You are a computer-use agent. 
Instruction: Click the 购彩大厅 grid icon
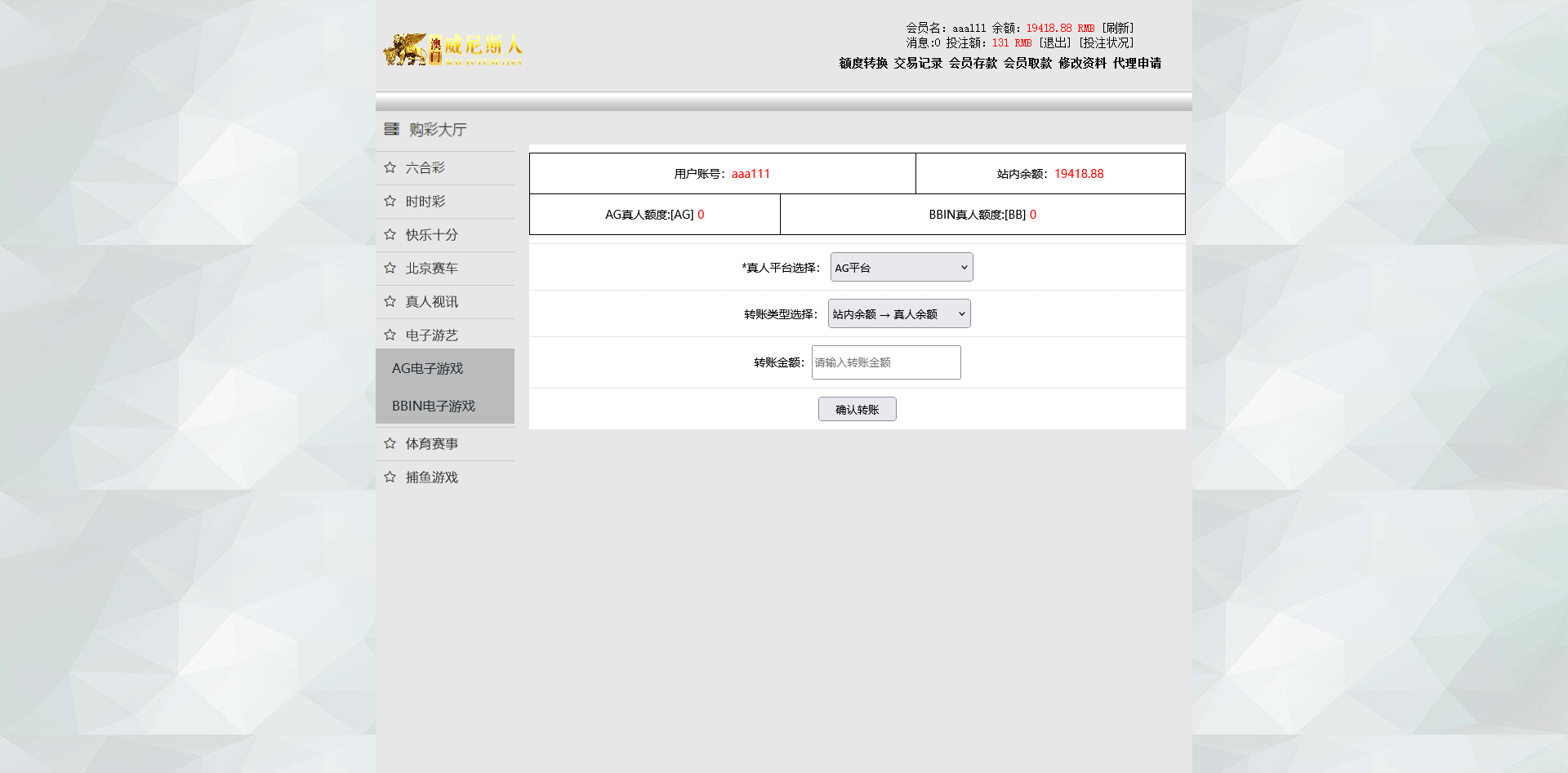(390, 129)
